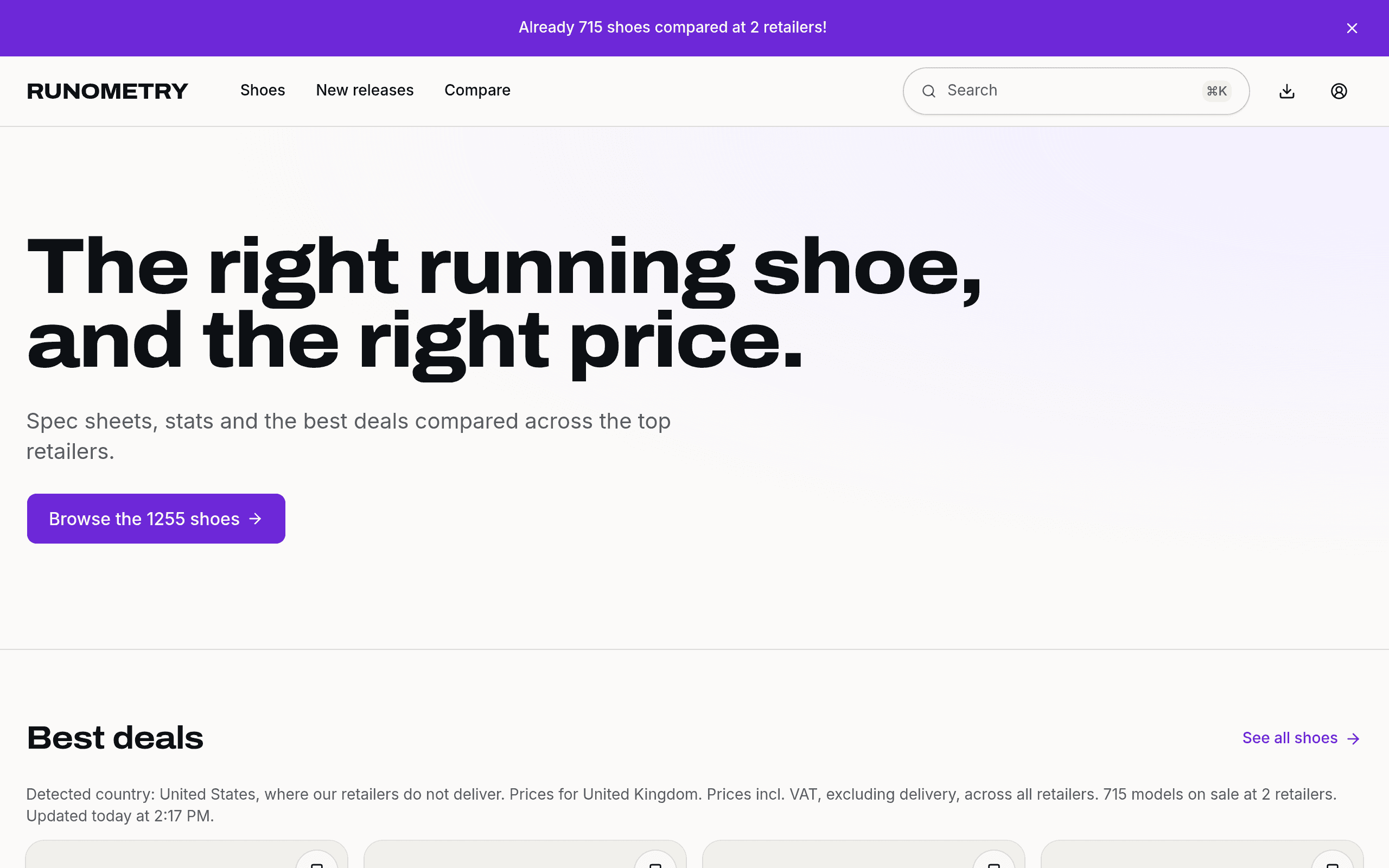Viewport: 1389px width, 868px height.
Task: Click the search magnifier icon
Action: point(929,91)
